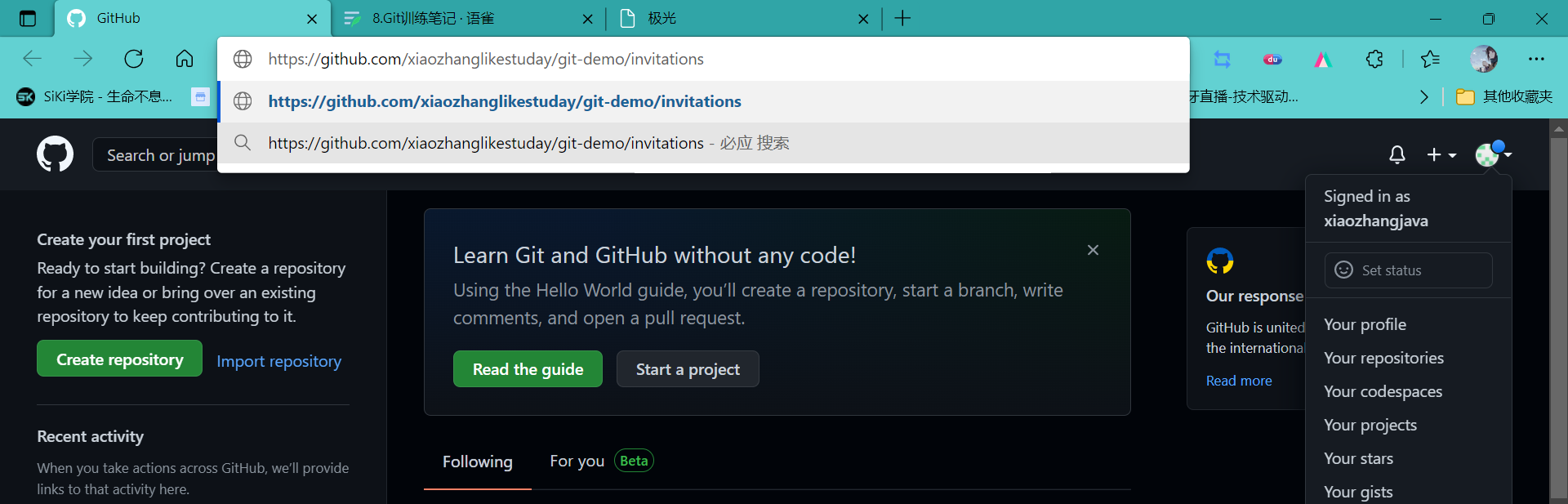
Task: Click the blue sync extension icon
Action: point(1222,59)
